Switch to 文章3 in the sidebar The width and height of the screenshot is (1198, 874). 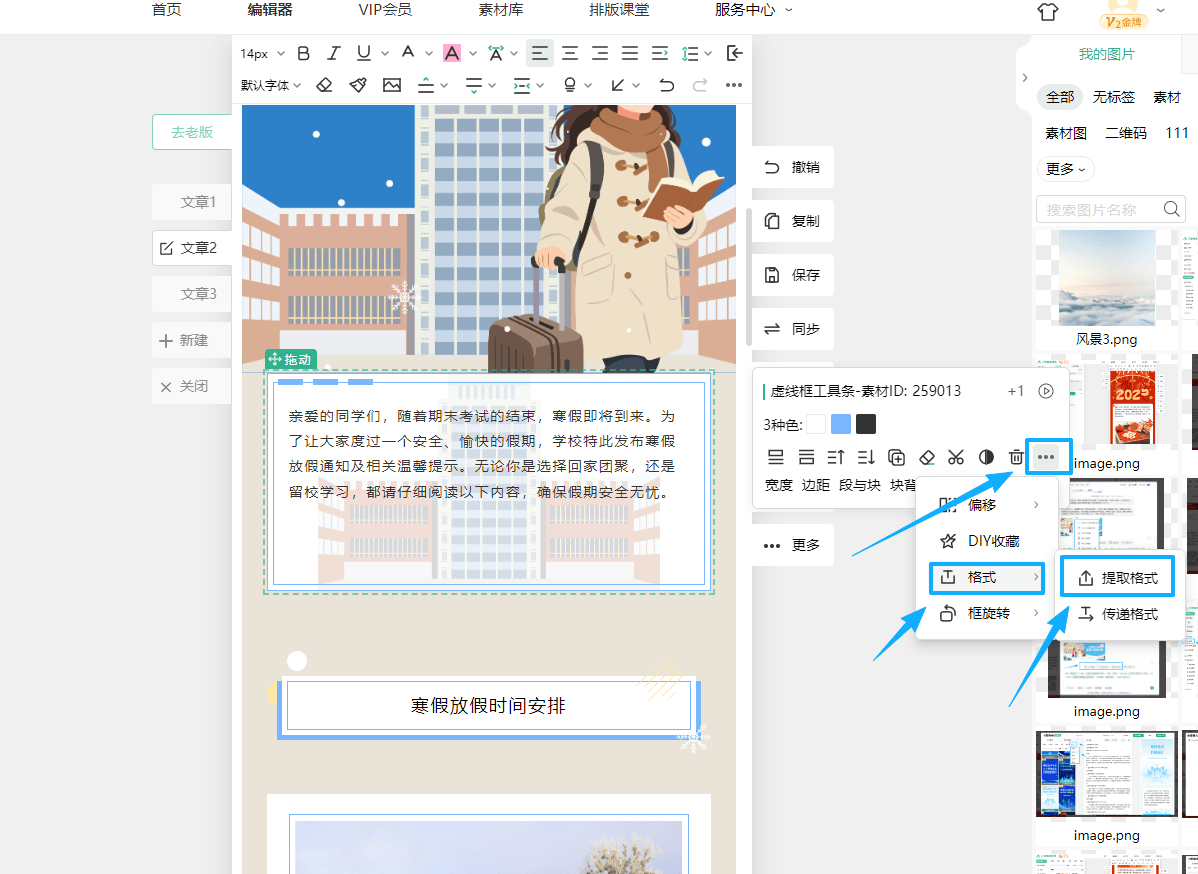pyautogui.click(x=192, y=293)
